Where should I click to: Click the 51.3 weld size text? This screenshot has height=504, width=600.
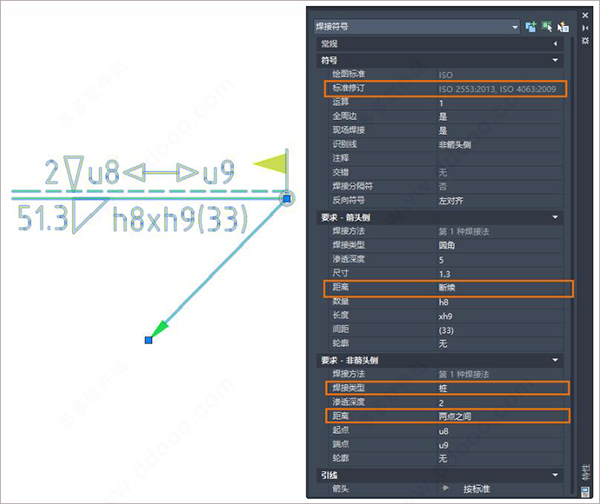pos(43,218)
